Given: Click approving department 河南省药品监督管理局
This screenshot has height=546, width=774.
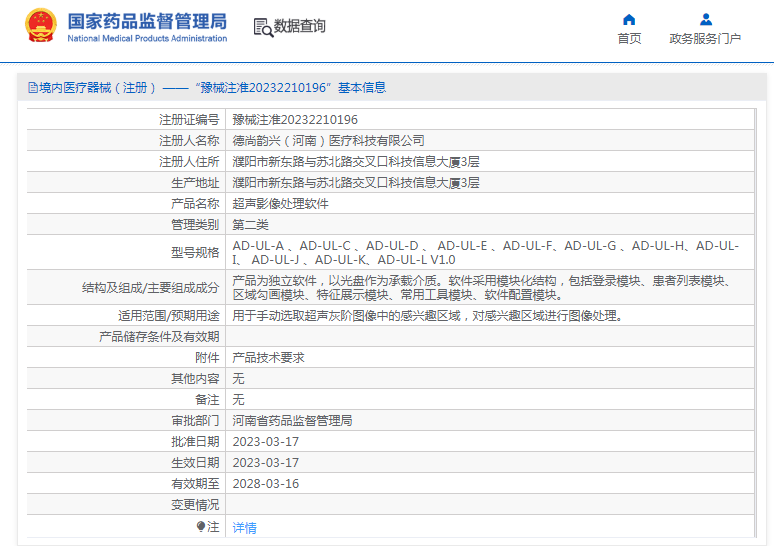Looking at the screenshot, I should tap(292, 421).
